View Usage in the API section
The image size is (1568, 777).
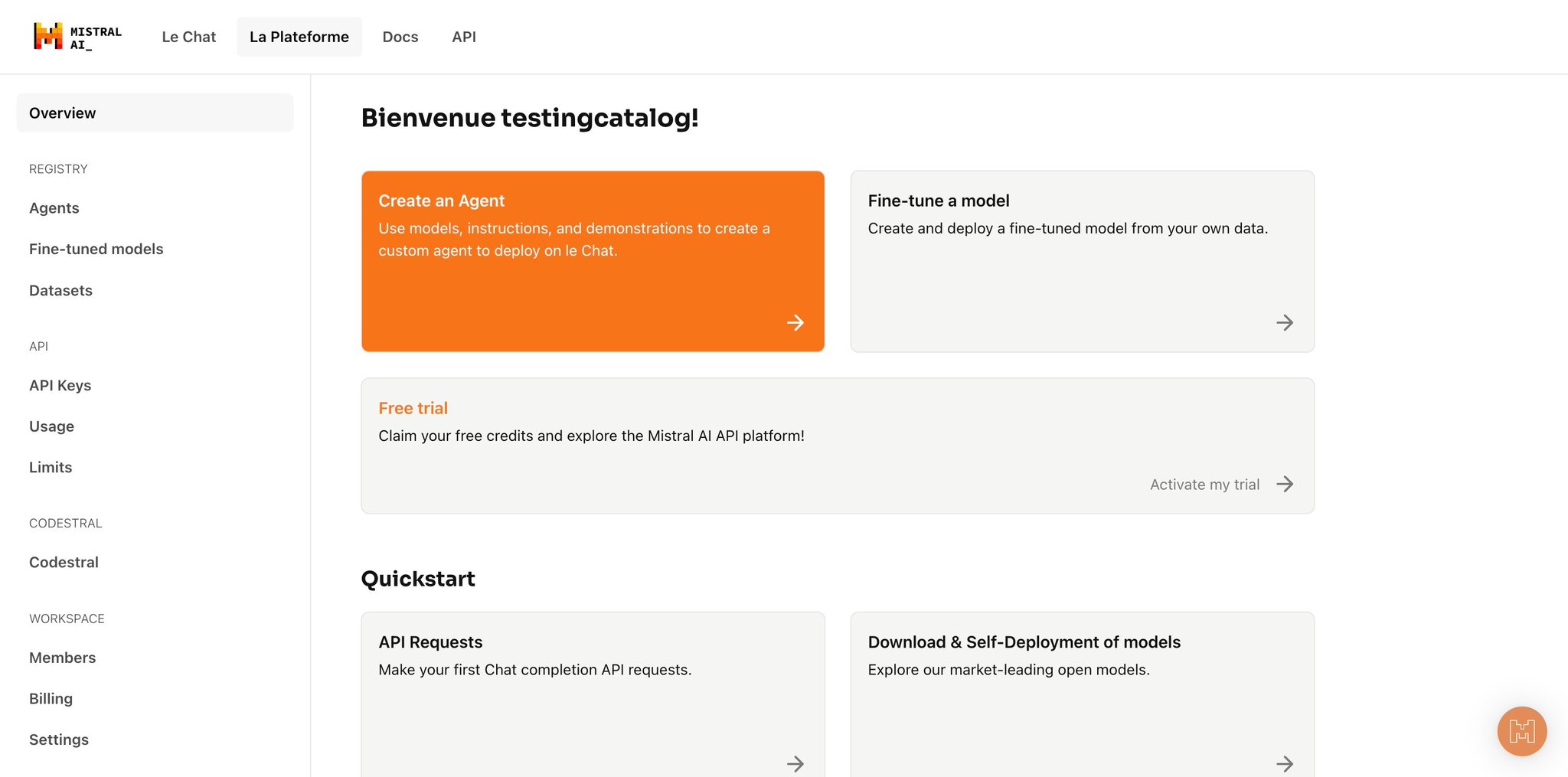[x=51, y=426]
